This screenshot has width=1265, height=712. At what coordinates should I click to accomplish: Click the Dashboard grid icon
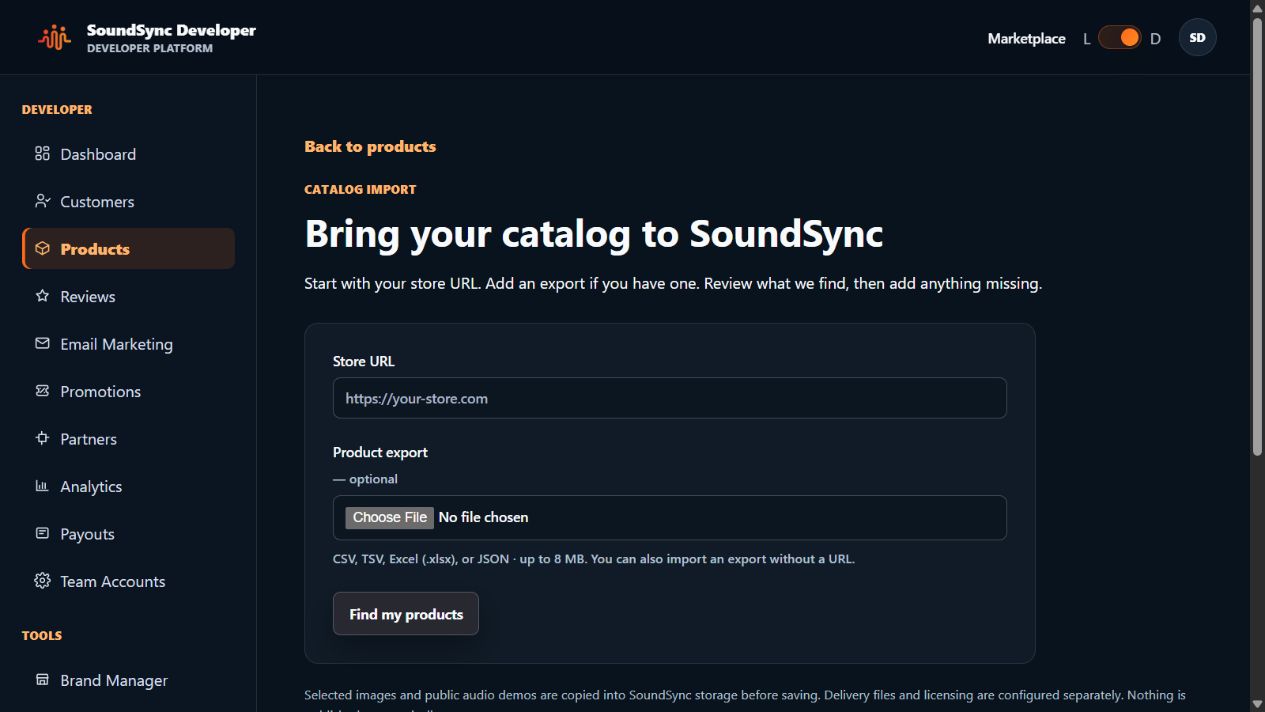(x=42, y=154)
